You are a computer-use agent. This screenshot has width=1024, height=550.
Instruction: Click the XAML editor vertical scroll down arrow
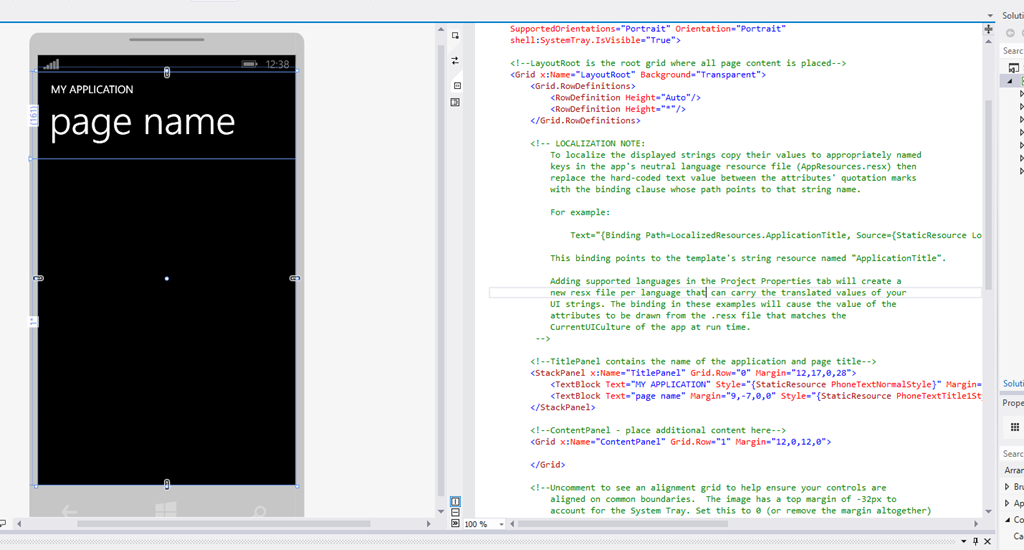click(x=988, y=511)
